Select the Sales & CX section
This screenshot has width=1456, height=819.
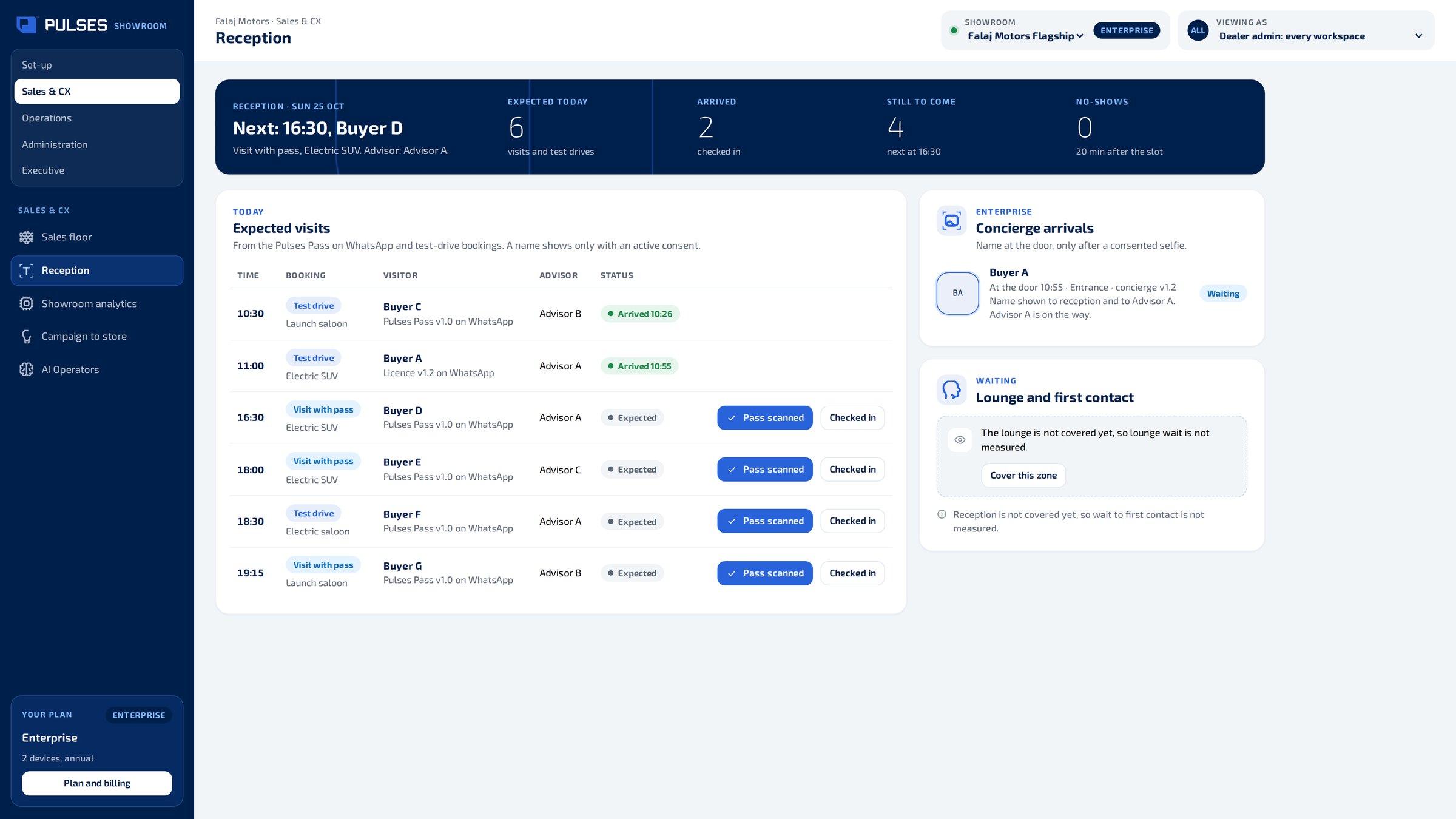coord(97,92)
